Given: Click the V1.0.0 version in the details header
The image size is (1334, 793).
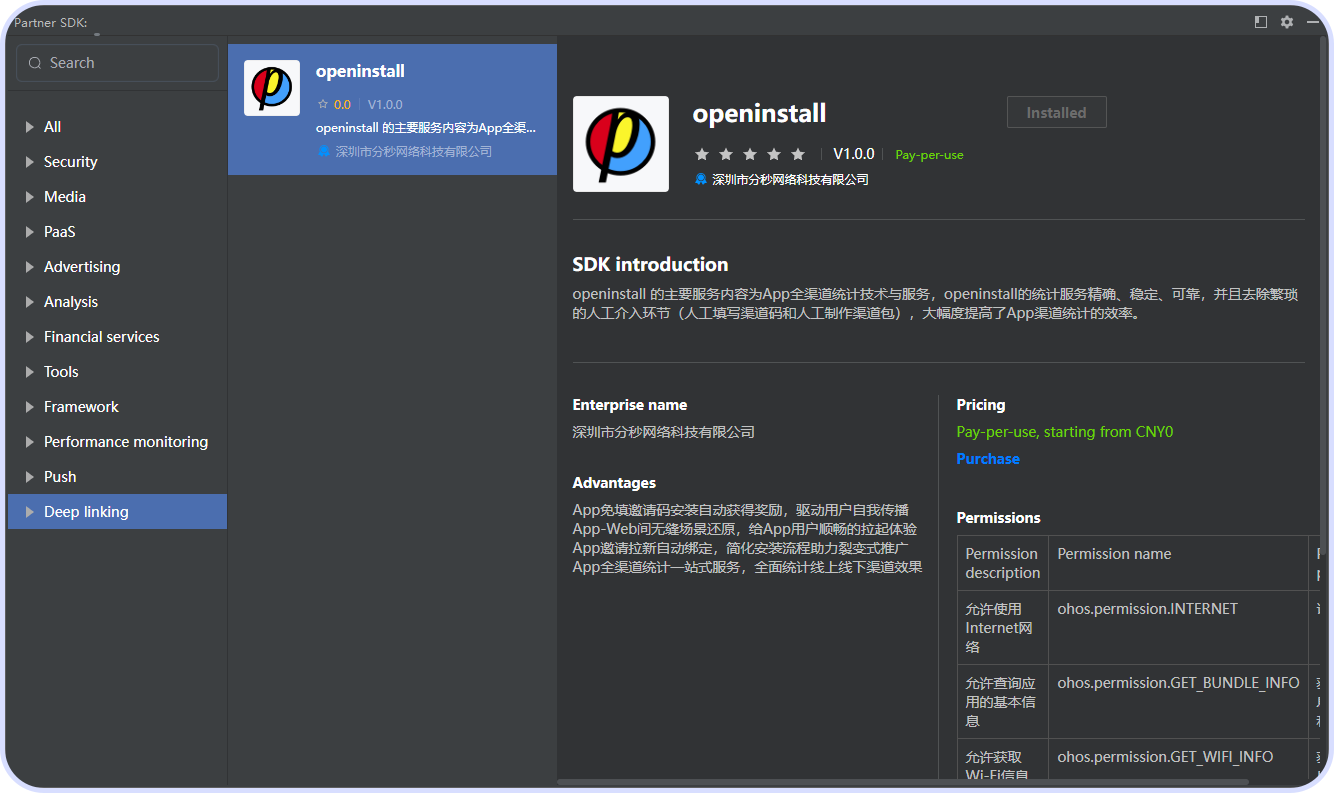Looking at the screenshot, I should pos(854,154).
